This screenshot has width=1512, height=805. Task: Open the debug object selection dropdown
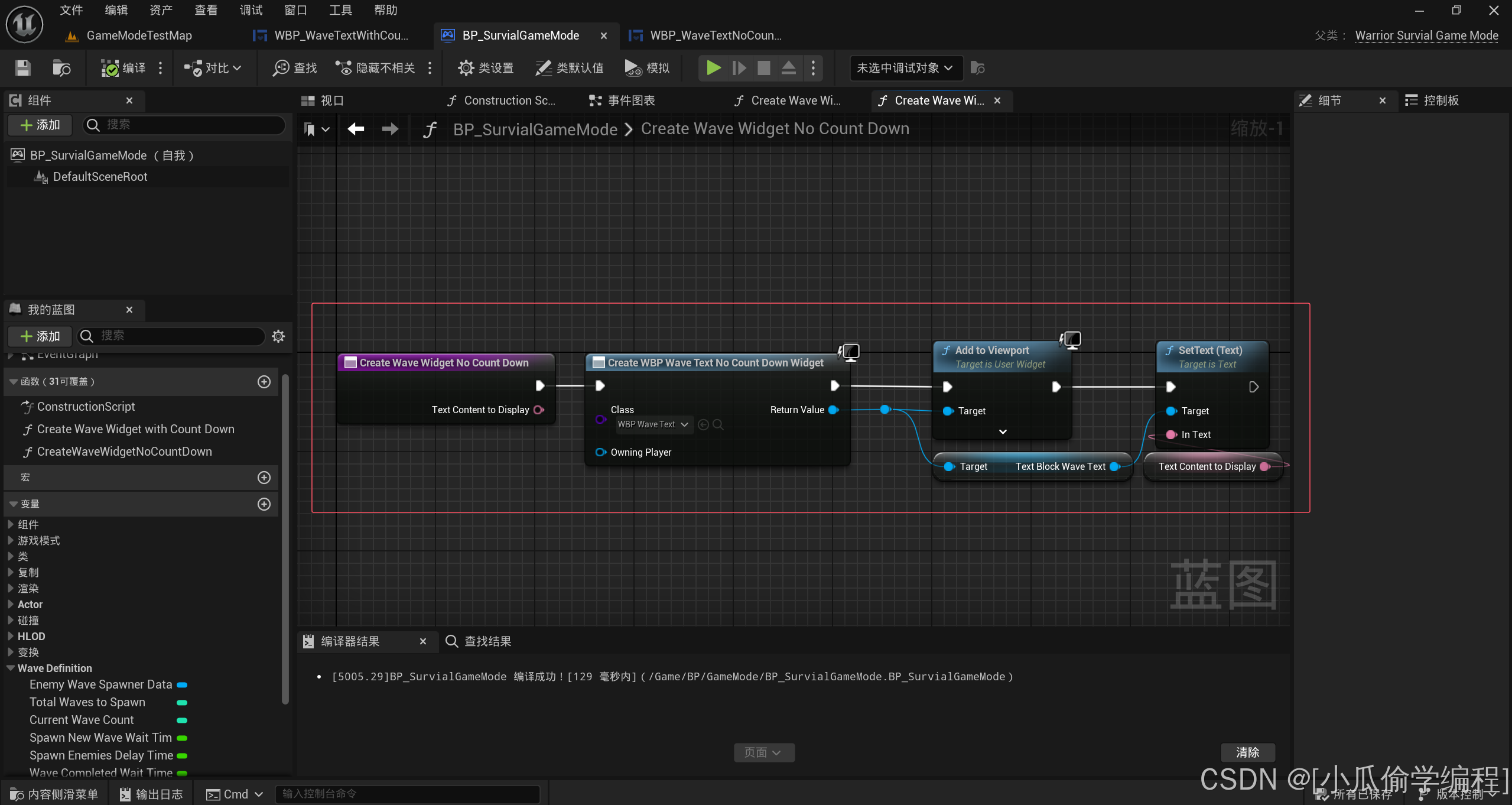point(905,68)
